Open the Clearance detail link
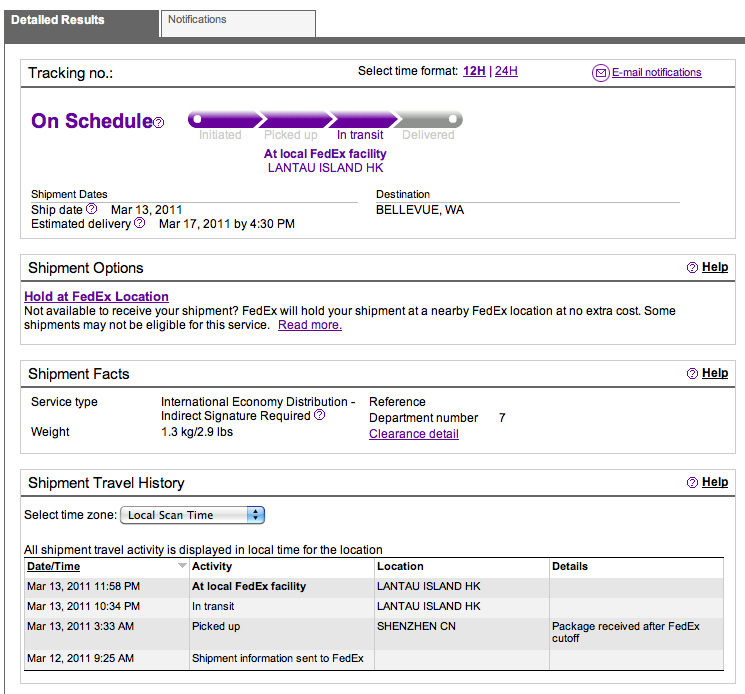The width and height of the screenshot is (745, 694). pyautogui.click(x=414, y=434)
